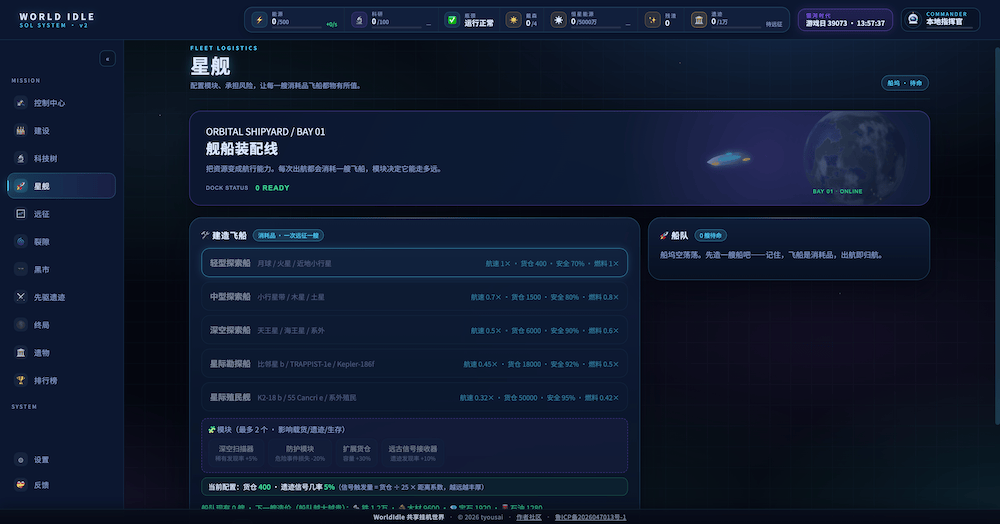1000x524 pixels.
Task: Select the 中型探索船 ship option
Action: 415,296
